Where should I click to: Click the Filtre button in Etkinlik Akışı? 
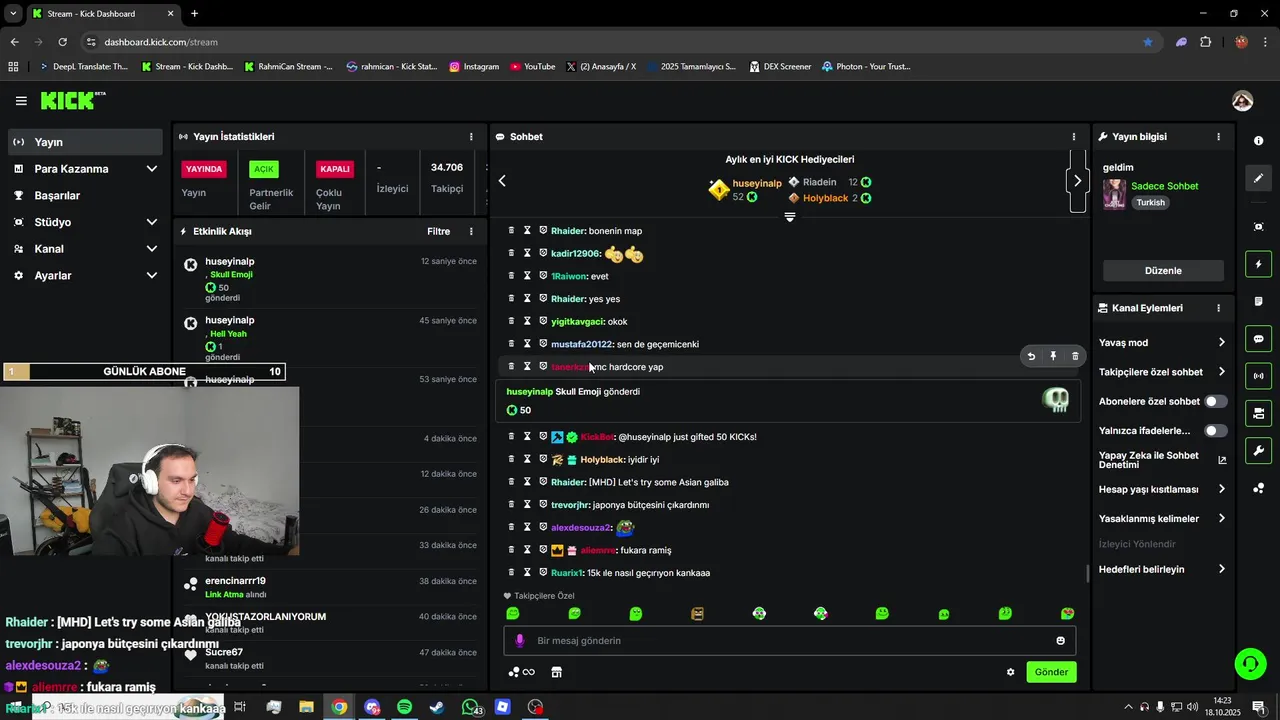tap(439, 232)
